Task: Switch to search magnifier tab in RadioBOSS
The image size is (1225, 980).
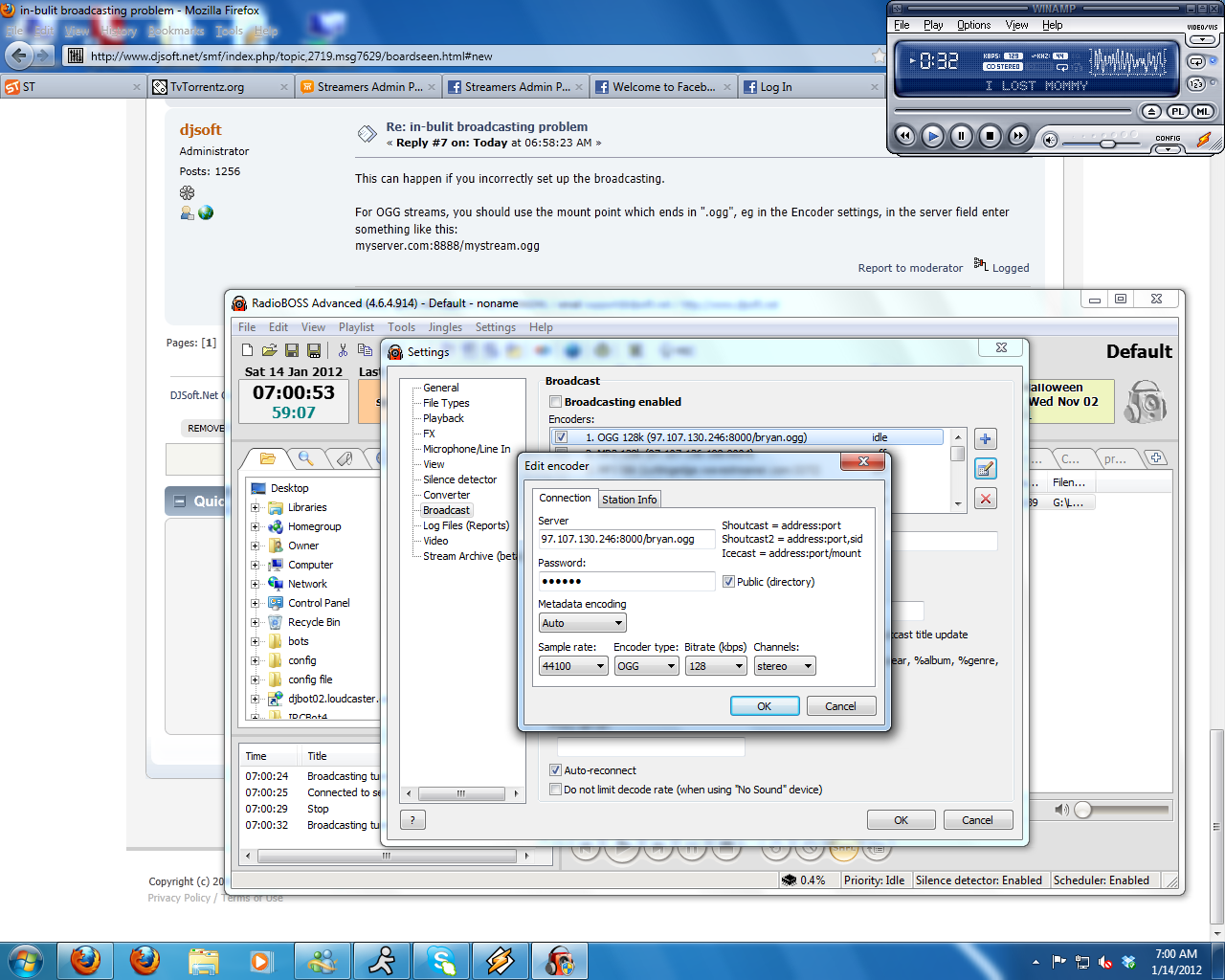Action: pyautogui.click(x=305, y=458)
